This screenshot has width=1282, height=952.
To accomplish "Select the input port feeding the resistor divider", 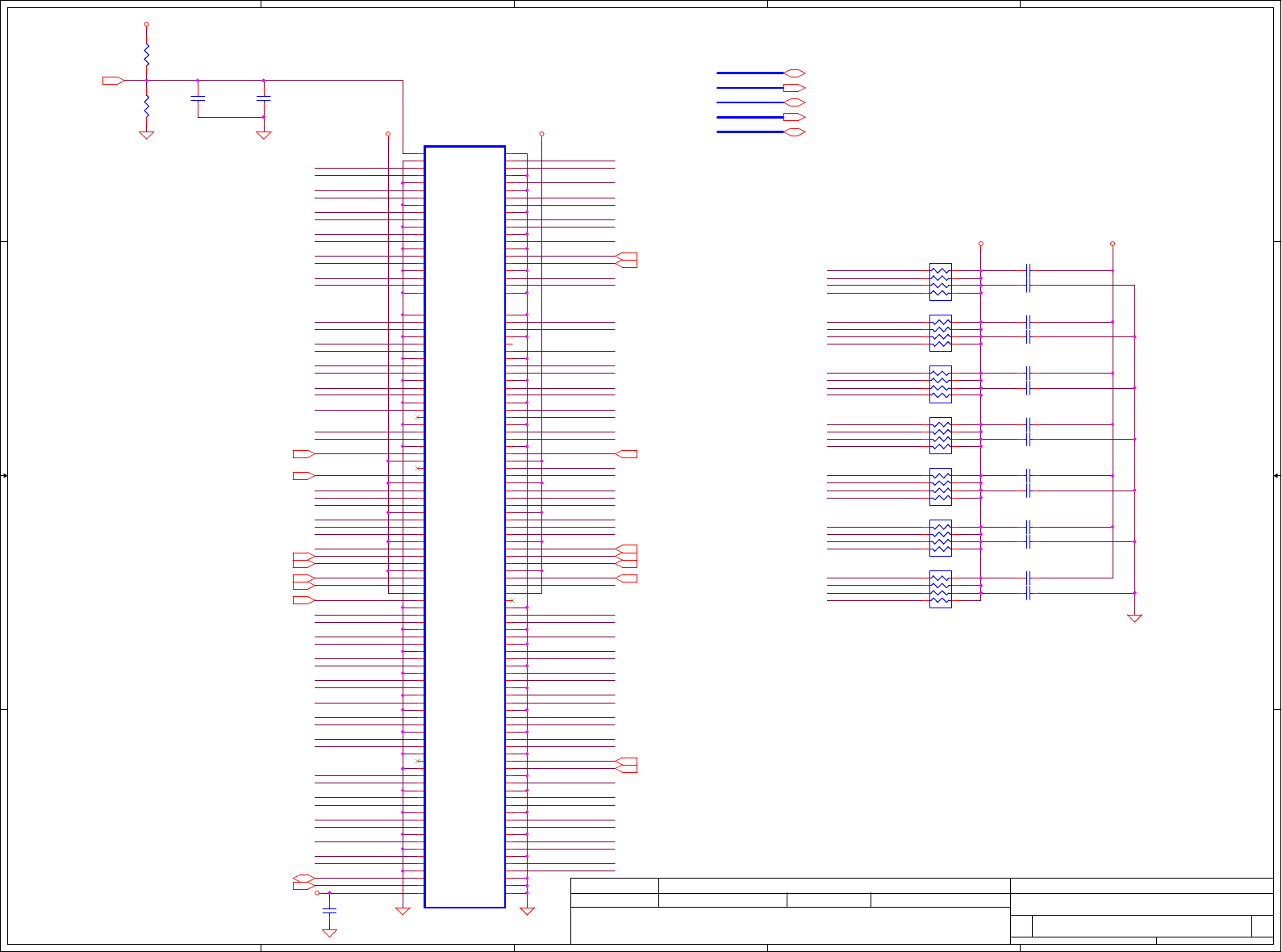I will (x=113, y=81).
